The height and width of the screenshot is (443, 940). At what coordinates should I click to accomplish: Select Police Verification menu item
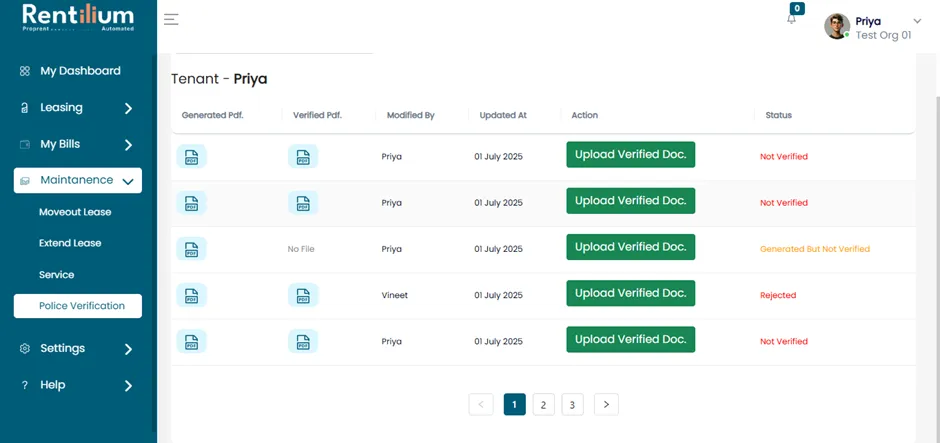(78, 306)
